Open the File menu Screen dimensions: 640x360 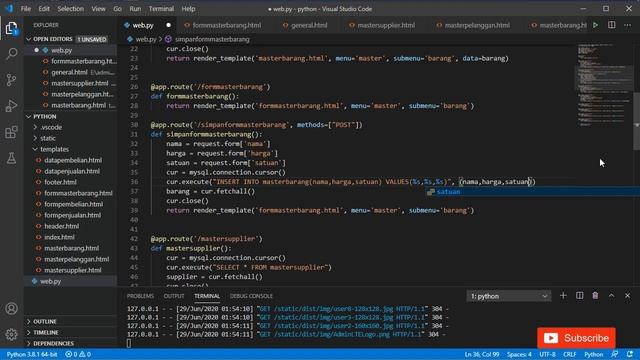click(x=26, y=9)
